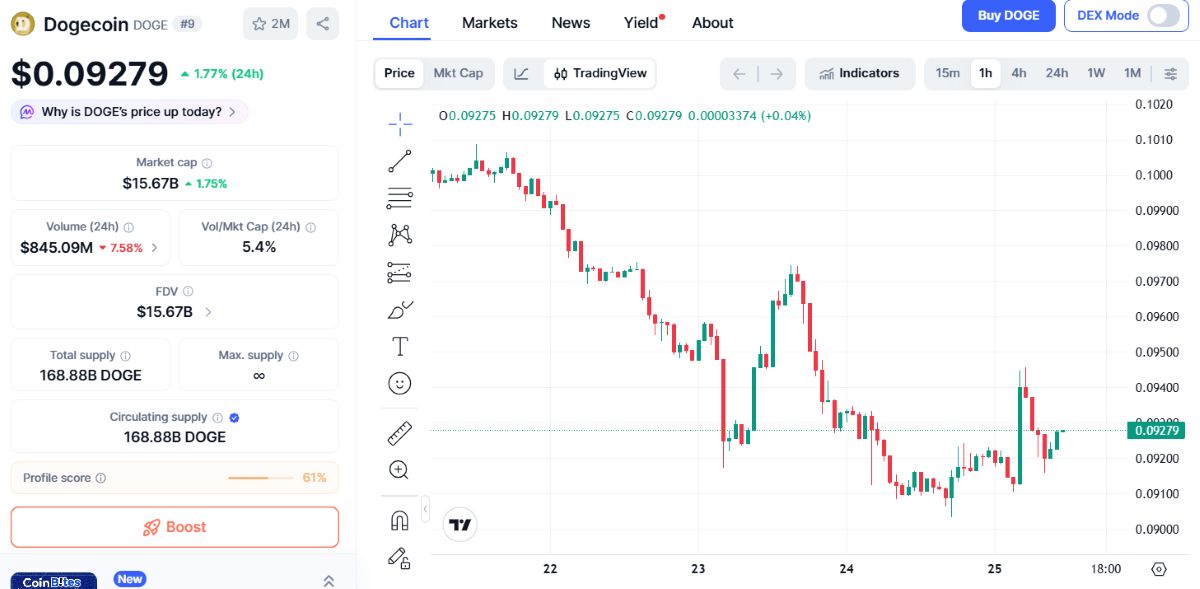Redo the chart action
Screen dimensions: 1200x589
tap(776, 73)
